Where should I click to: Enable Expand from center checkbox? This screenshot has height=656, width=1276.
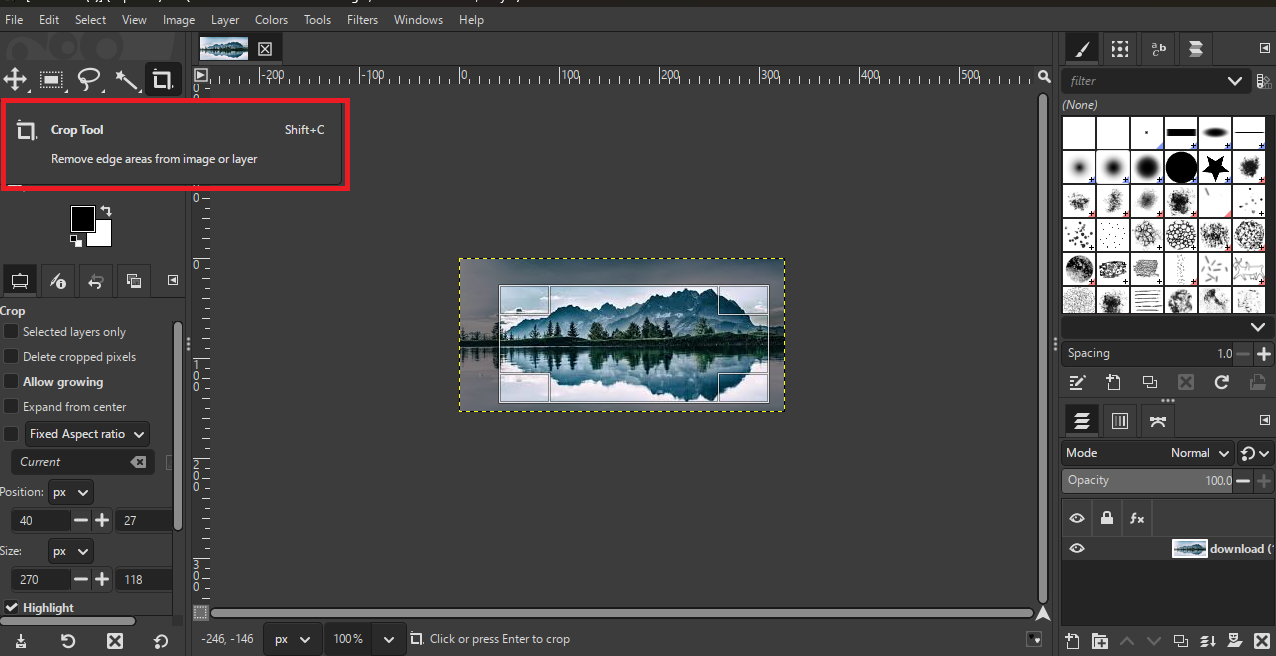(11, 406)
